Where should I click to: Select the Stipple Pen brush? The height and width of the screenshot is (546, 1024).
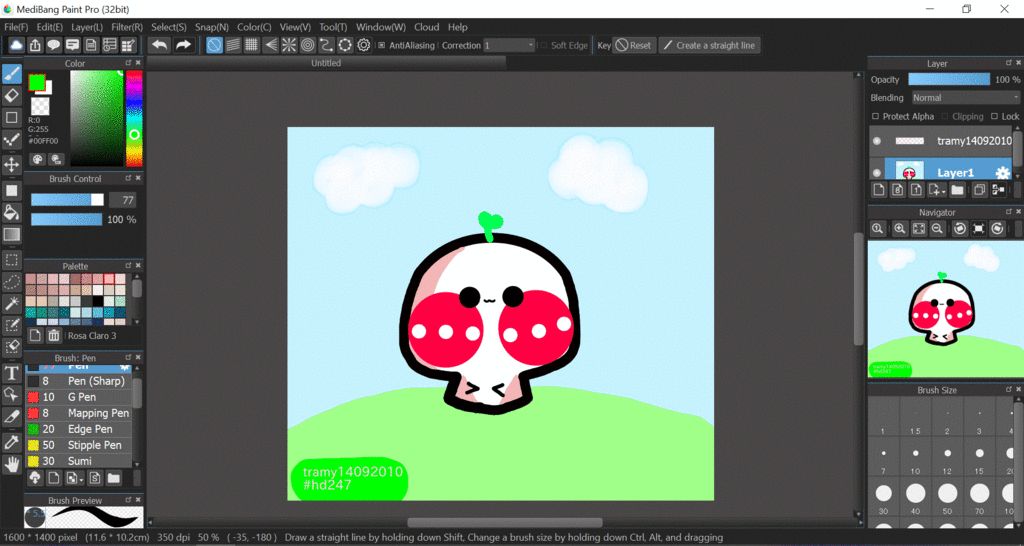point(78,445)
